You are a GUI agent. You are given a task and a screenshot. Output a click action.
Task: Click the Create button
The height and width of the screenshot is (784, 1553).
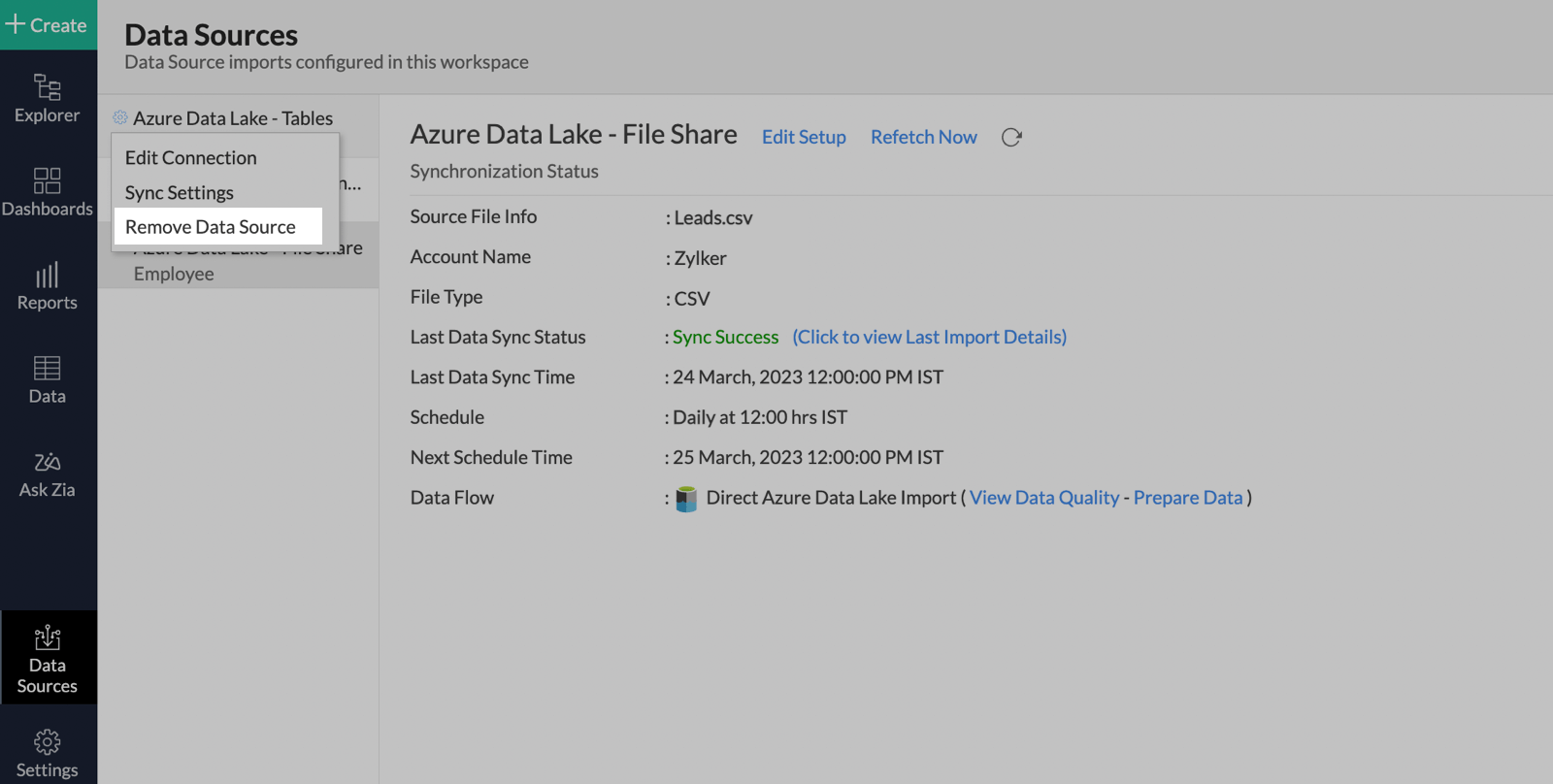[x=48, y=25]
